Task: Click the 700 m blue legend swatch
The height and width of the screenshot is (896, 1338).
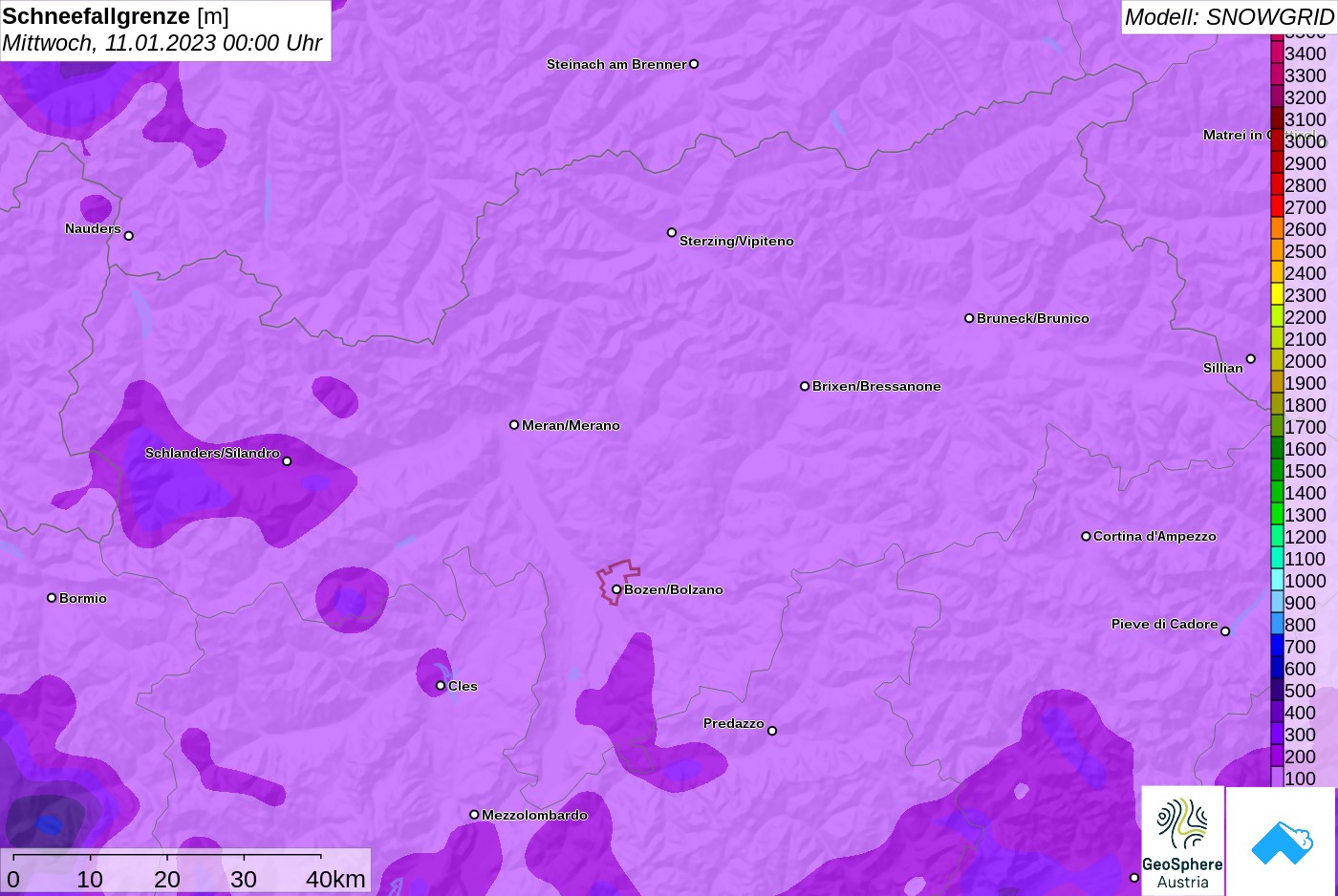Action: [x=1277, y=646]
